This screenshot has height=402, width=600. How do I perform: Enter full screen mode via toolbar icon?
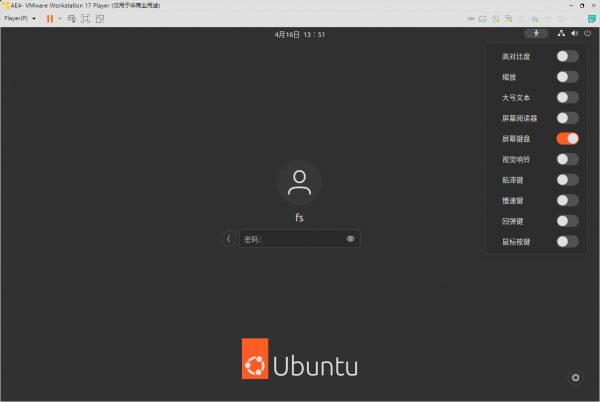click(85, 18)
